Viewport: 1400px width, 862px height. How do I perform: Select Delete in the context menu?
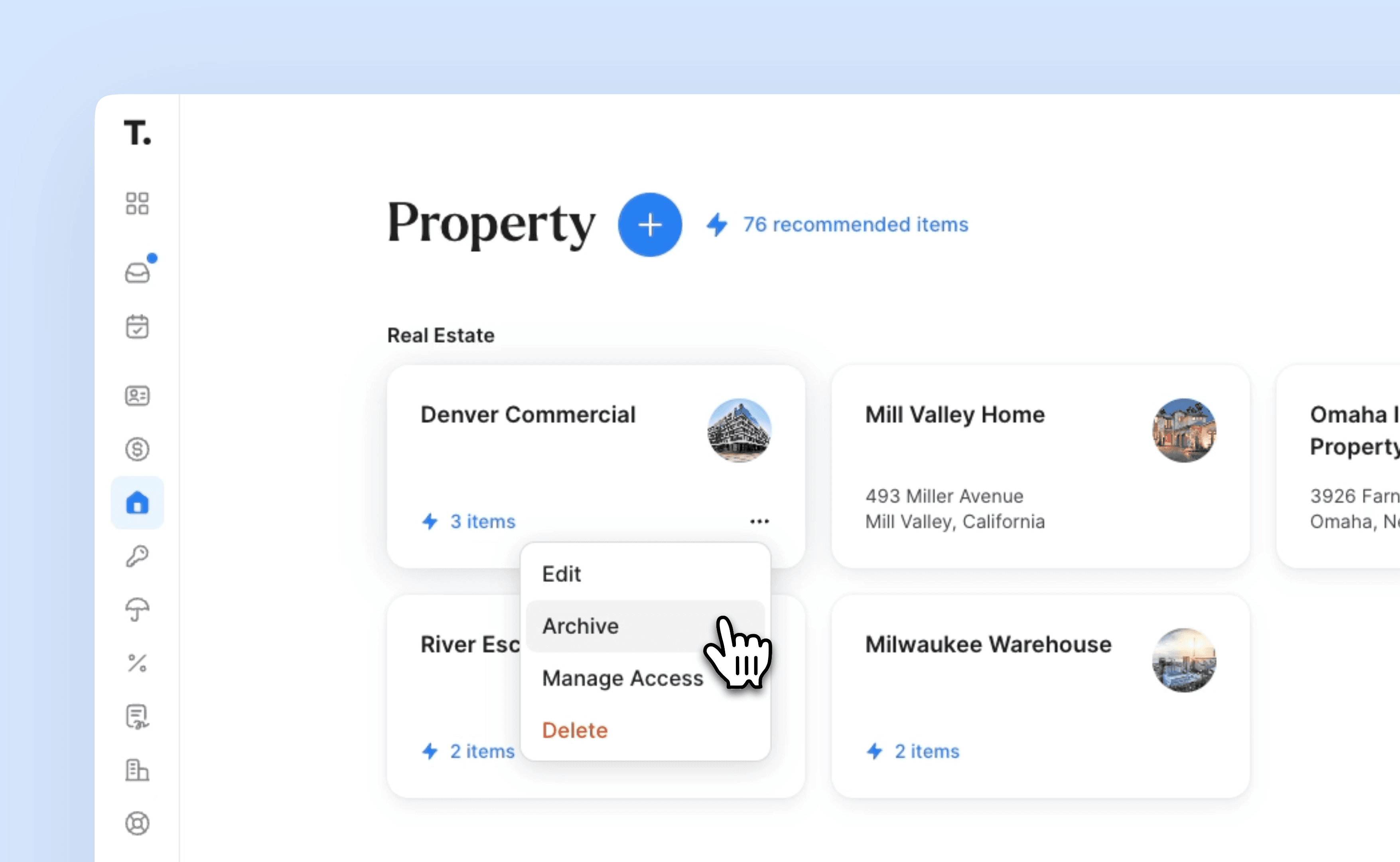574,730
